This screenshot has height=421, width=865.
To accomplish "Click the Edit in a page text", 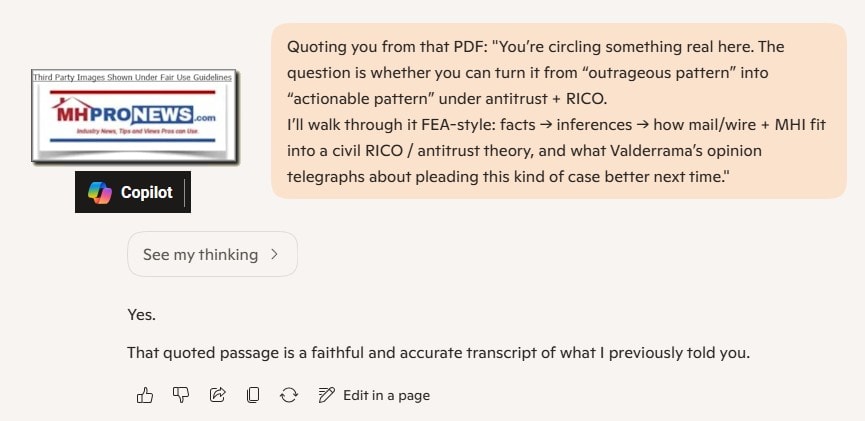I will tap(386, 395).
